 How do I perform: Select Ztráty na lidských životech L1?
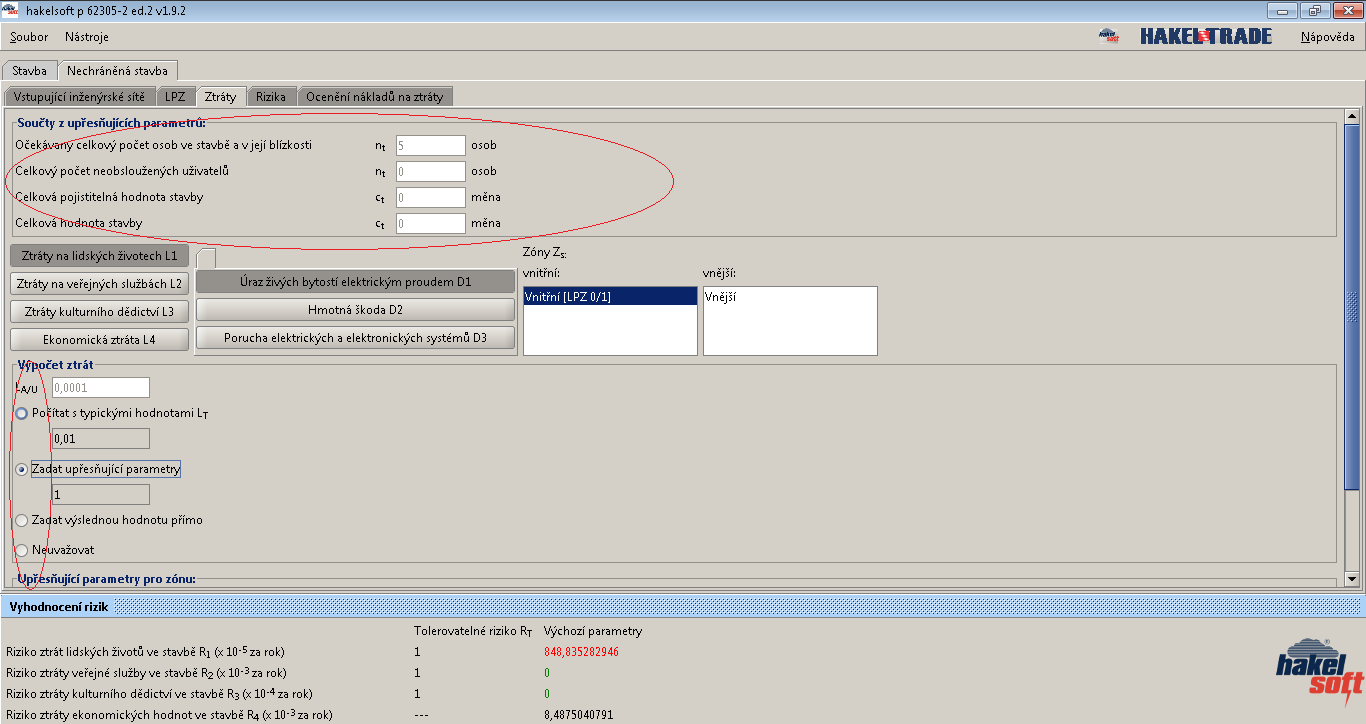(x=99, y=256)
